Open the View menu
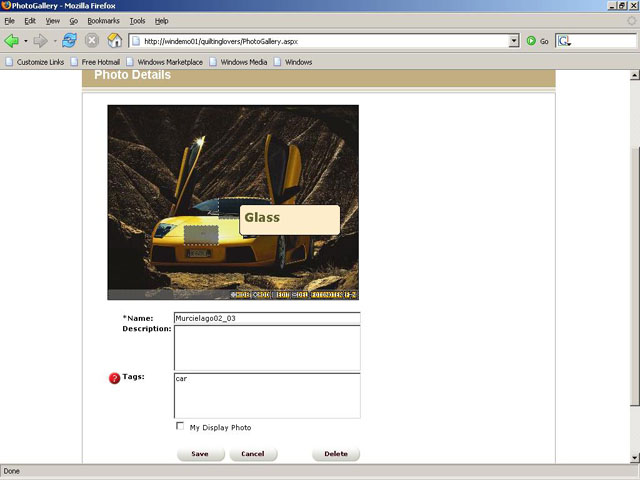 click(x=53, y=21)
